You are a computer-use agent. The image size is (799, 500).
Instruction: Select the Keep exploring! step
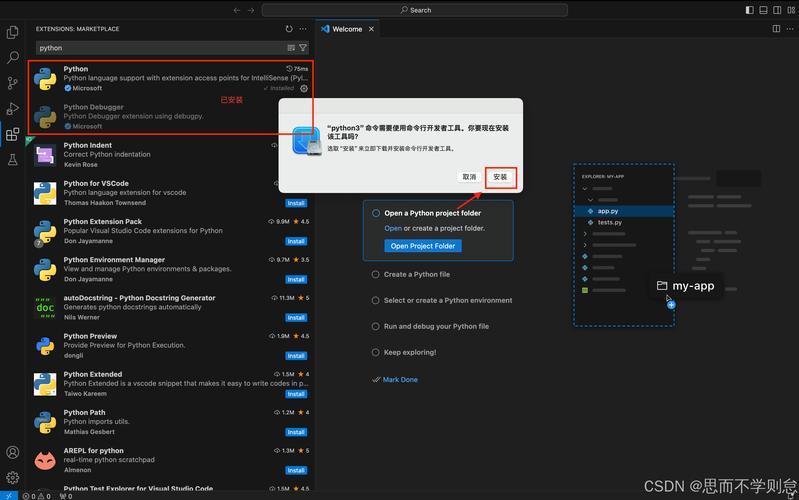point(404,352)
